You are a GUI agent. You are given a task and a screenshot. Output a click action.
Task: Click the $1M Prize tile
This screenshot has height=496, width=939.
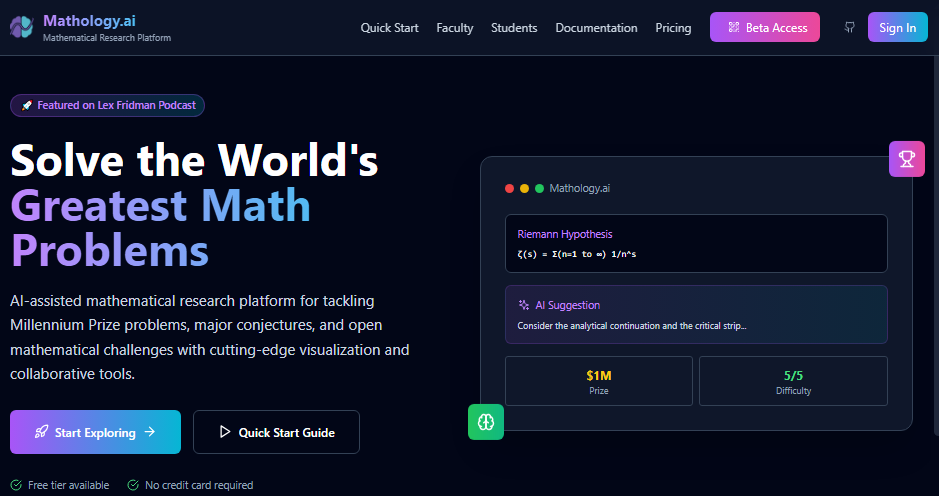click(598, 381)
